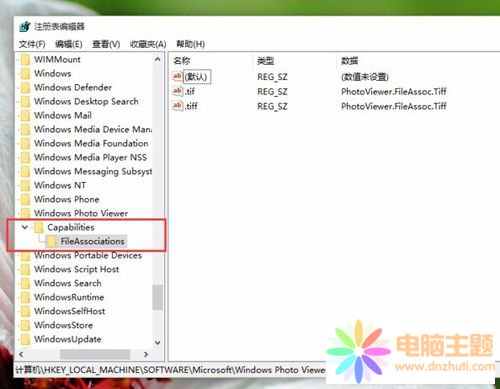Click (数值未设置) data cell
Screen dimensions: 500x389
pyautogui.click(x=365, y=77)
